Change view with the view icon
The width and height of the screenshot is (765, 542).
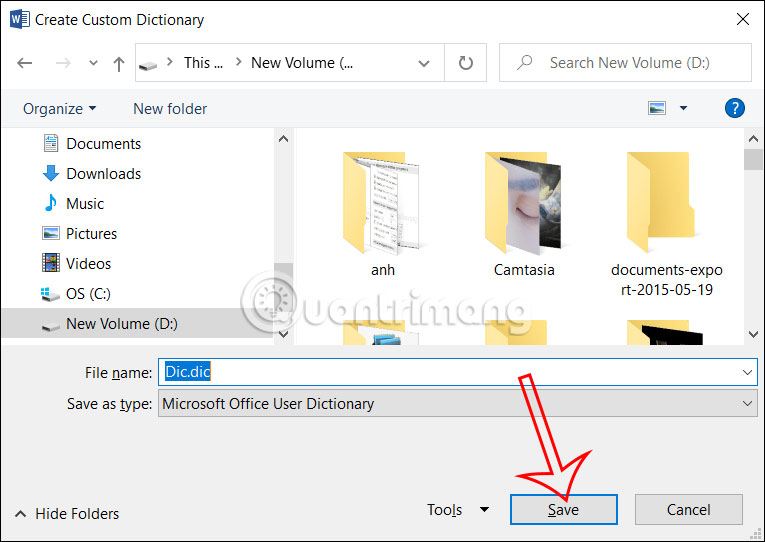click(657, 108)
